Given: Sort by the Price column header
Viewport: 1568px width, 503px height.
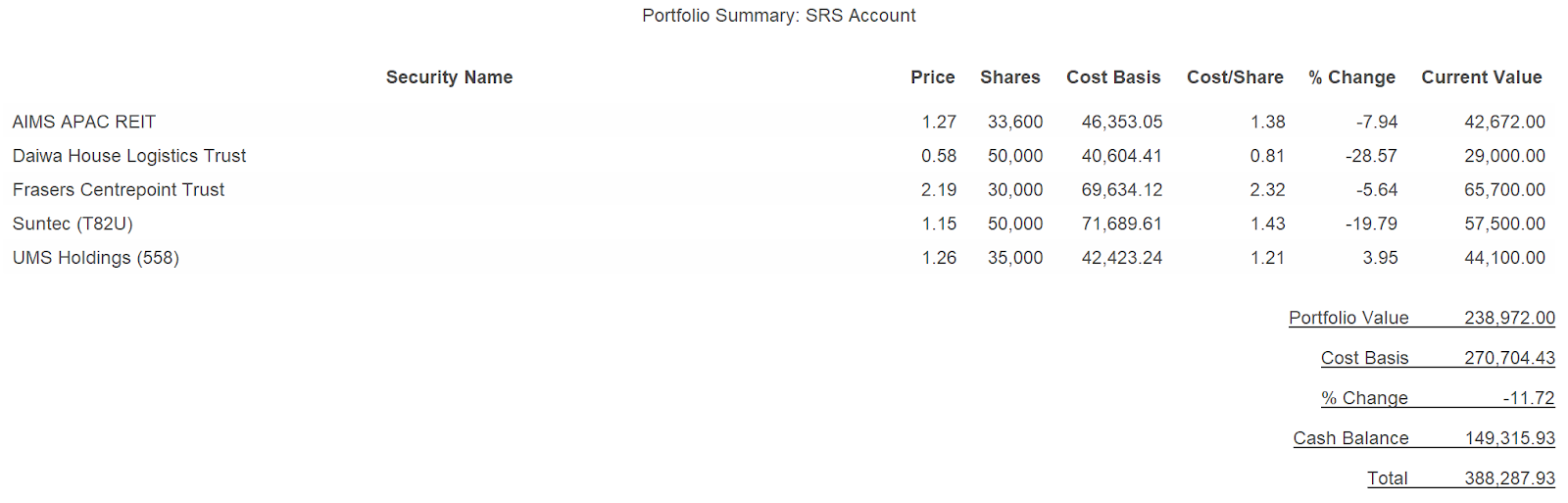Looking at the screenshot, I should click(932, 77).
